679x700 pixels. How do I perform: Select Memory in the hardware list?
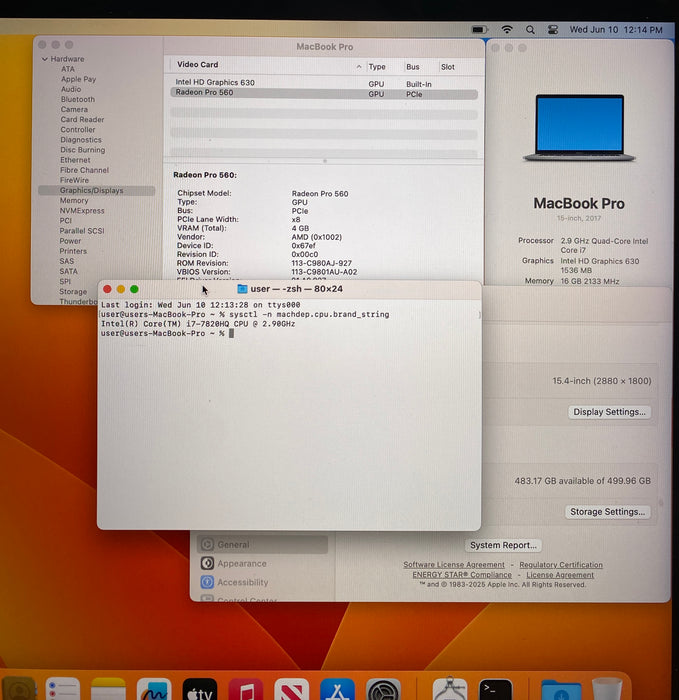click(x=74, y=200)
